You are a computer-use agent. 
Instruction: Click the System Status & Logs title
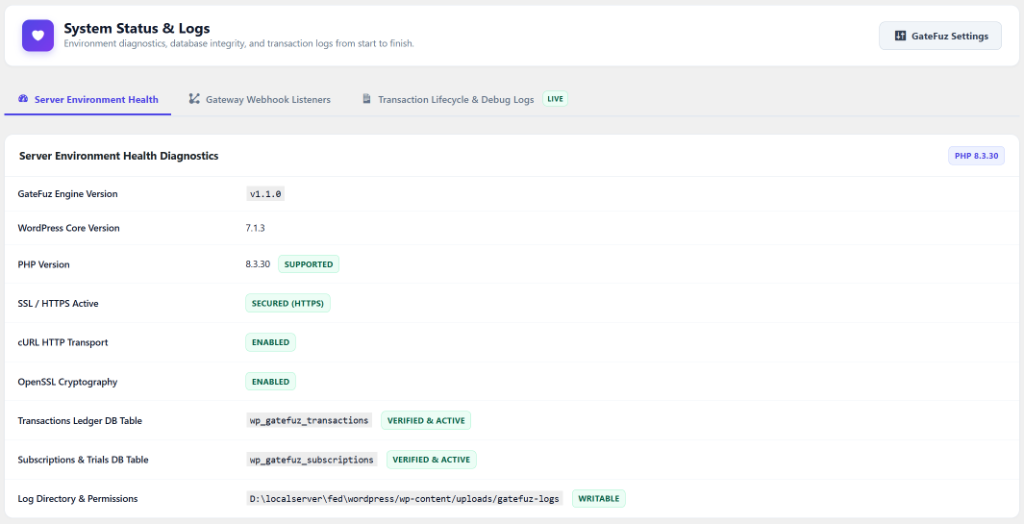tap(136, 28)
